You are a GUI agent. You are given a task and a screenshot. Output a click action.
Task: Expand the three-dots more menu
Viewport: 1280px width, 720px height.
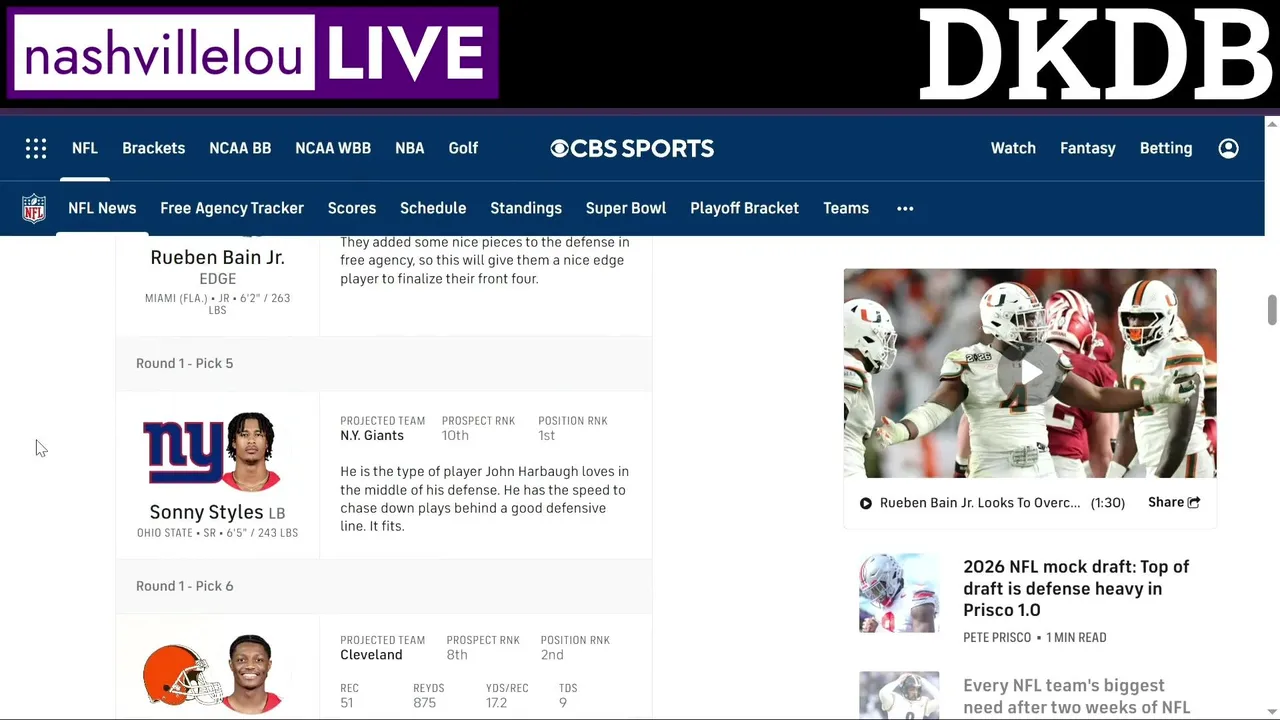coord(905,208)
